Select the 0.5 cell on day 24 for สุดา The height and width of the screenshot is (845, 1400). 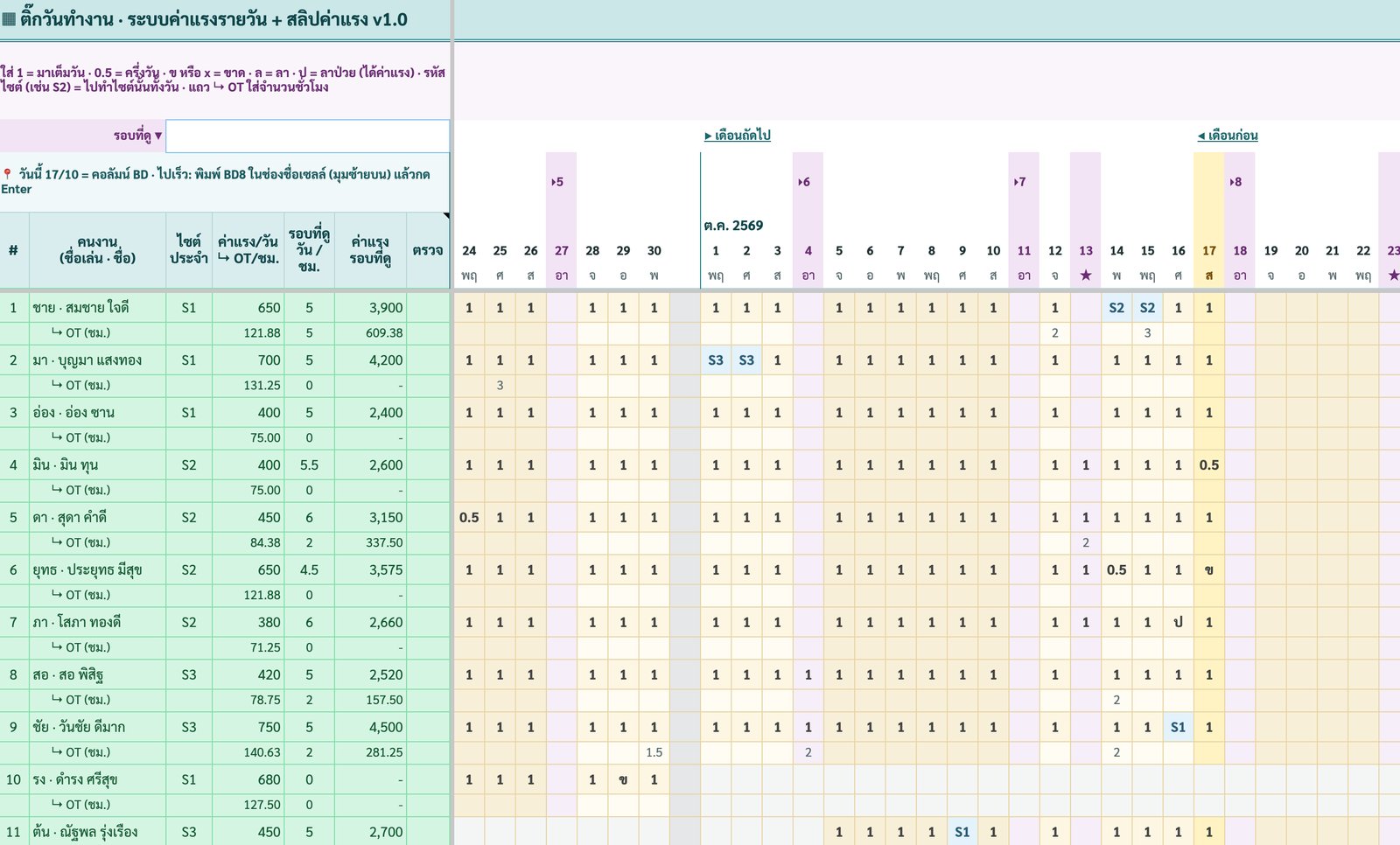pyautogui.click(x=469, y=518)
